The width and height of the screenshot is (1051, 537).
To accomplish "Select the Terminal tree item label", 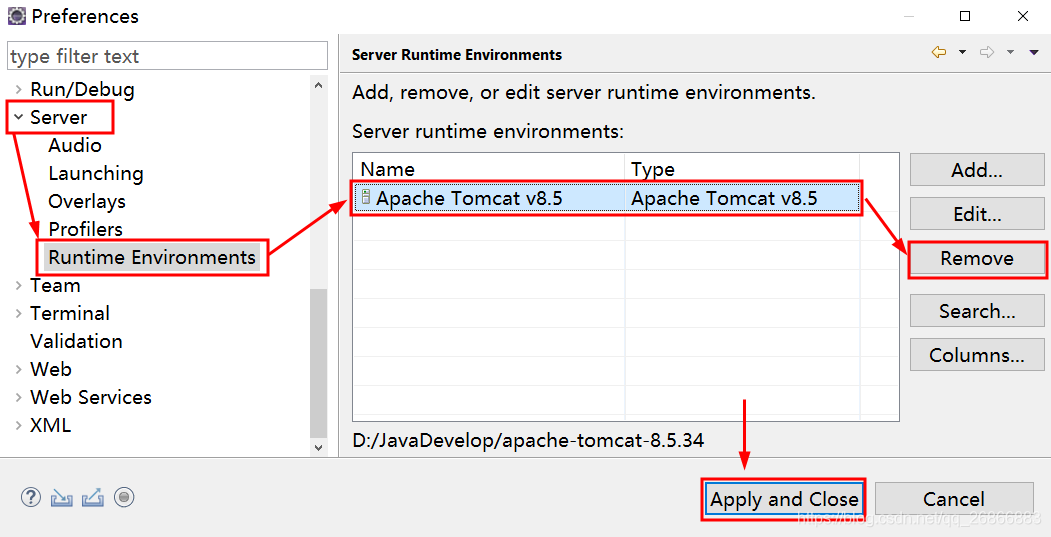I will tap(70, 314).
